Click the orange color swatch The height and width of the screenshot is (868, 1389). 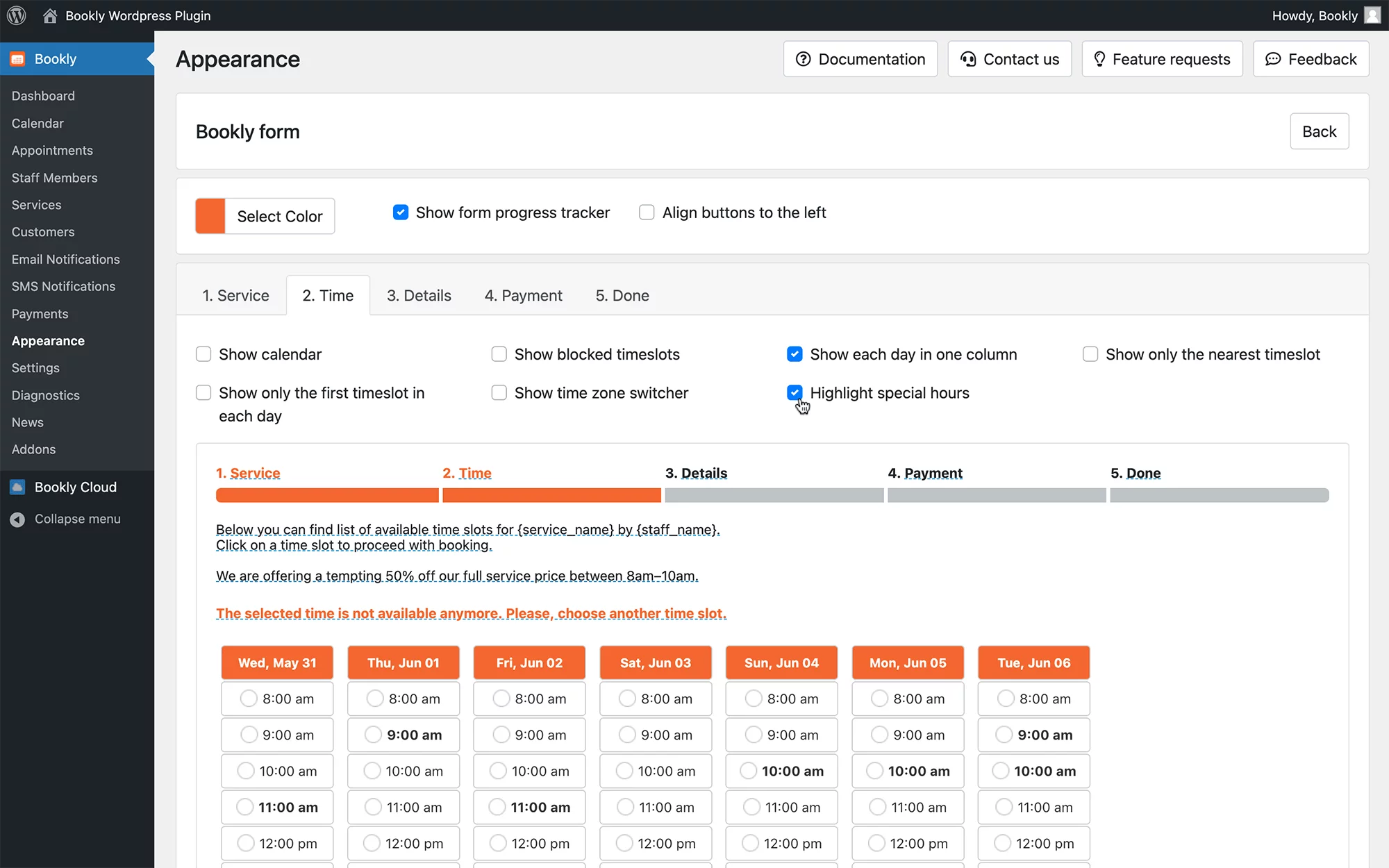click(x=210, y=216)
